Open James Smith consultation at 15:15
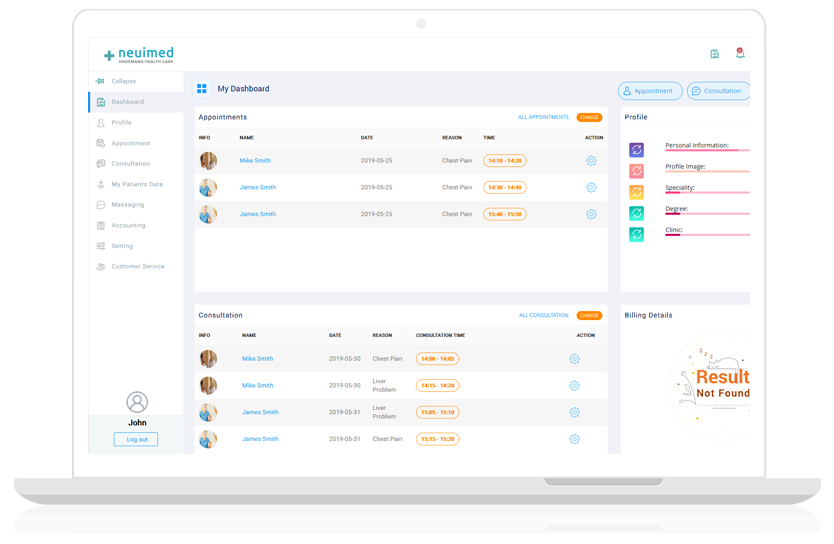The height and width of the screenshot is (544, 834). pyautogui.click(x=260, y=439)
